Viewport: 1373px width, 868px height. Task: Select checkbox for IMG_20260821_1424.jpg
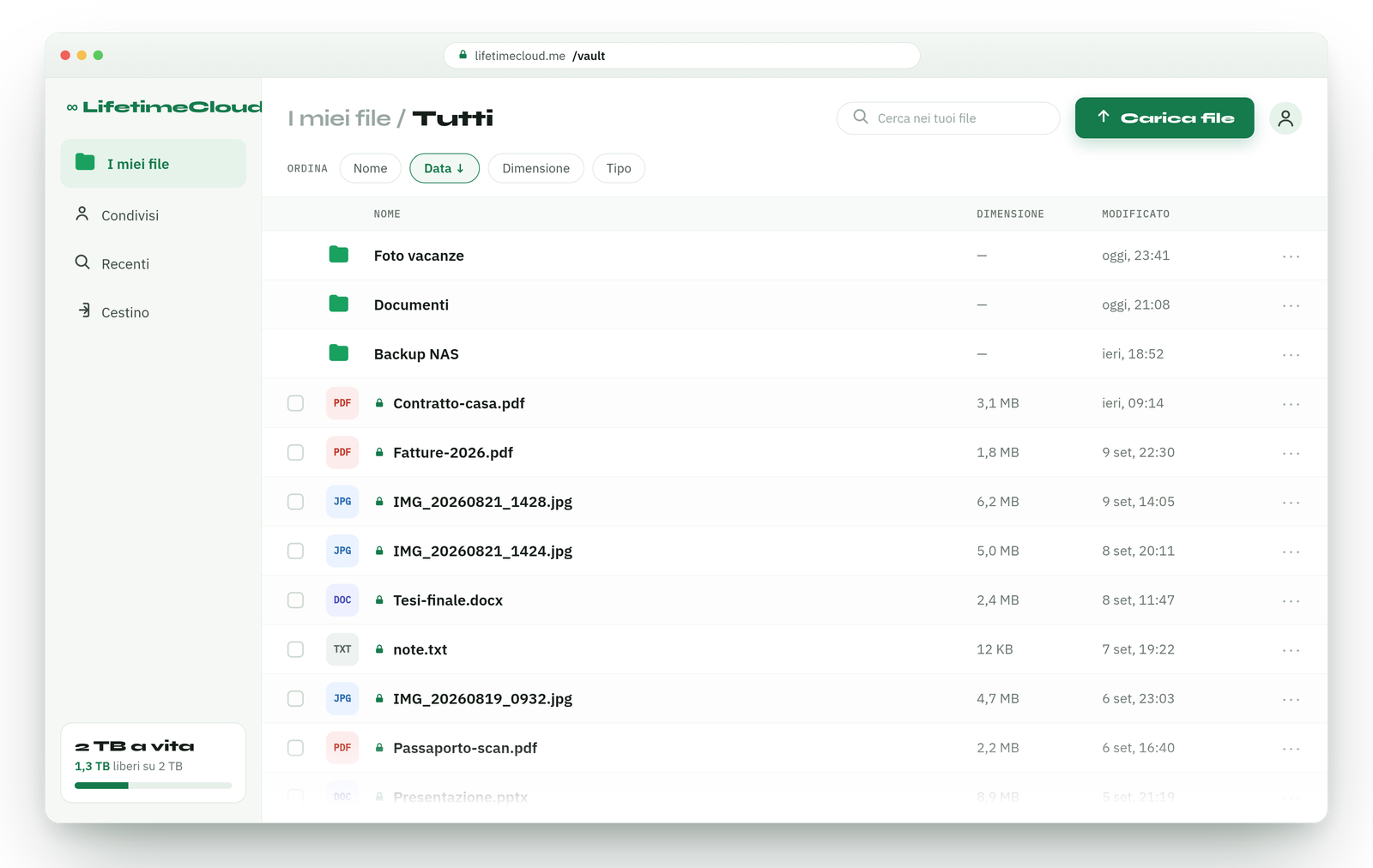tap(295, 551)
